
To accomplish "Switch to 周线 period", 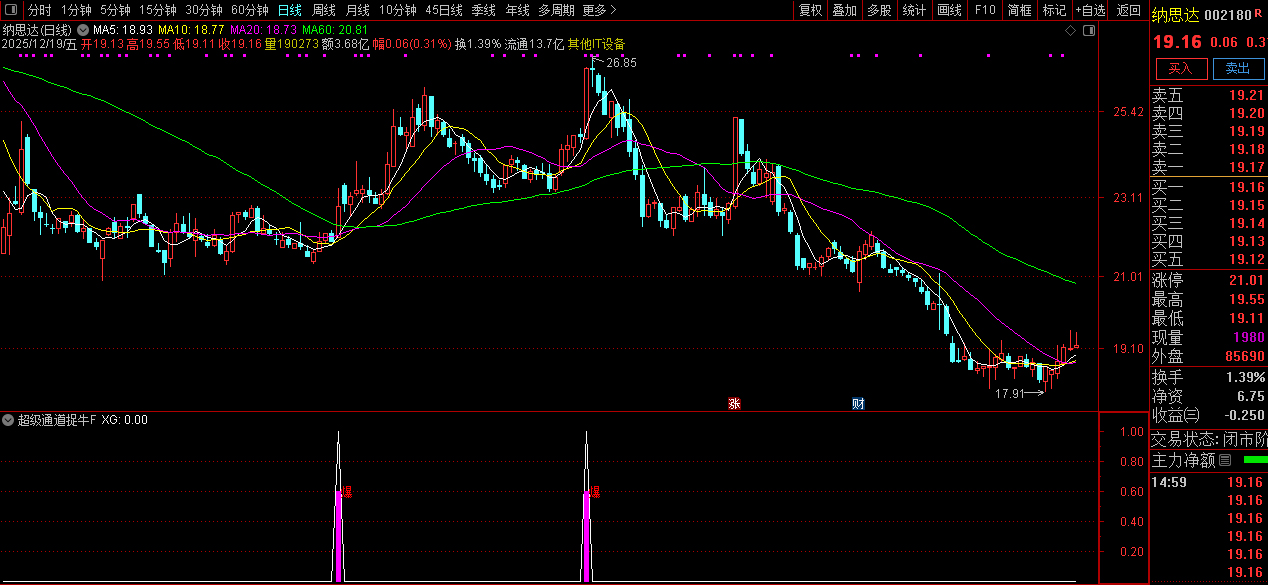I will tap(324, 10).
